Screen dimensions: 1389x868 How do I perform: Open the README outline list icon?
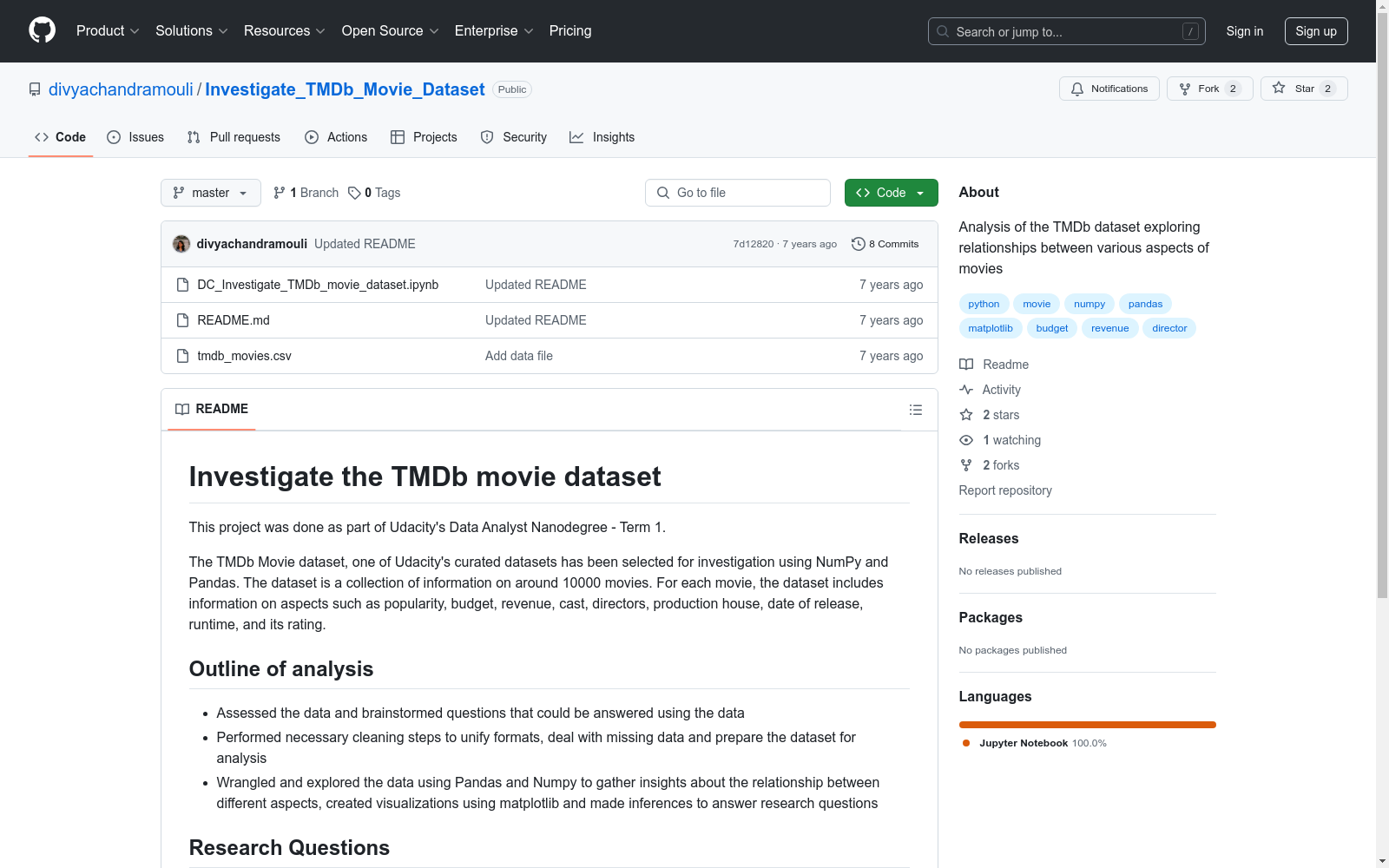916,410
